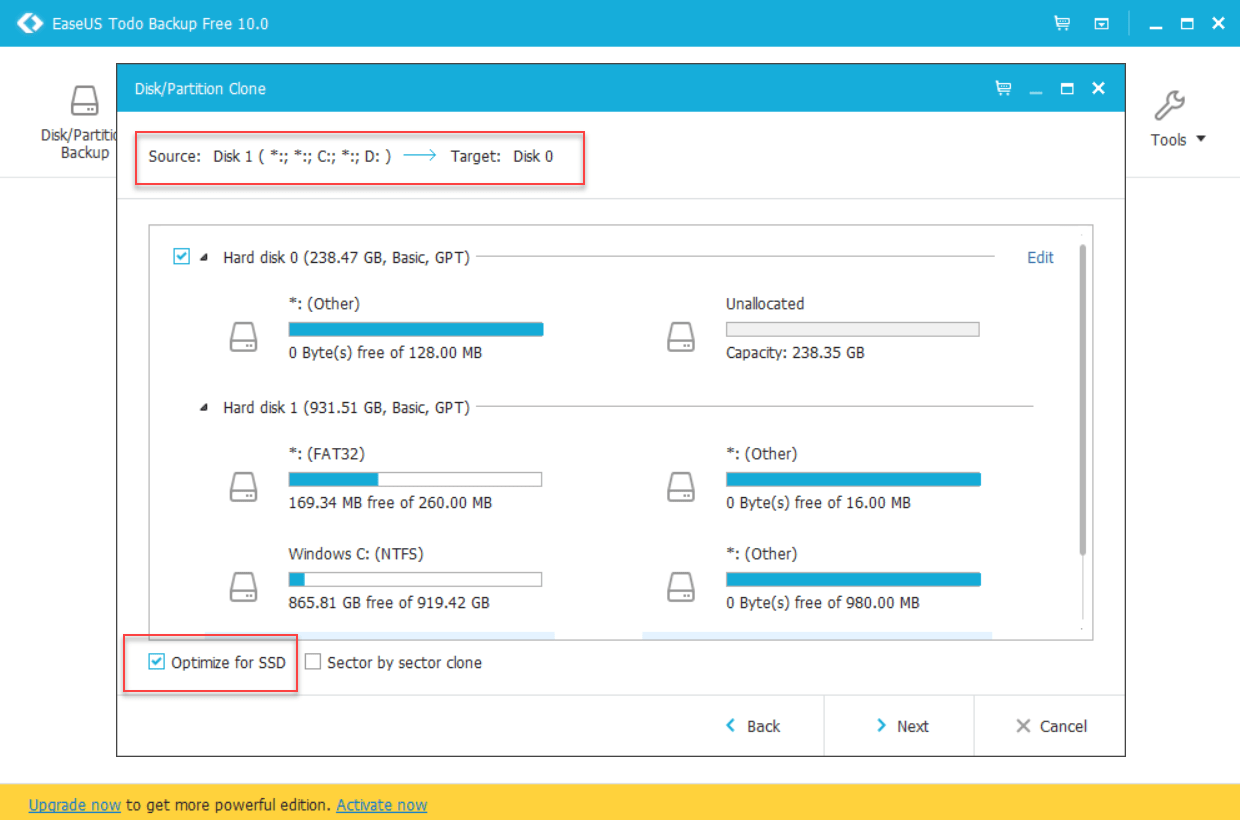The width and height of the screenshot is (1240, 820).
Task: Enable Sector by sector clone
Action: point(313,662)
